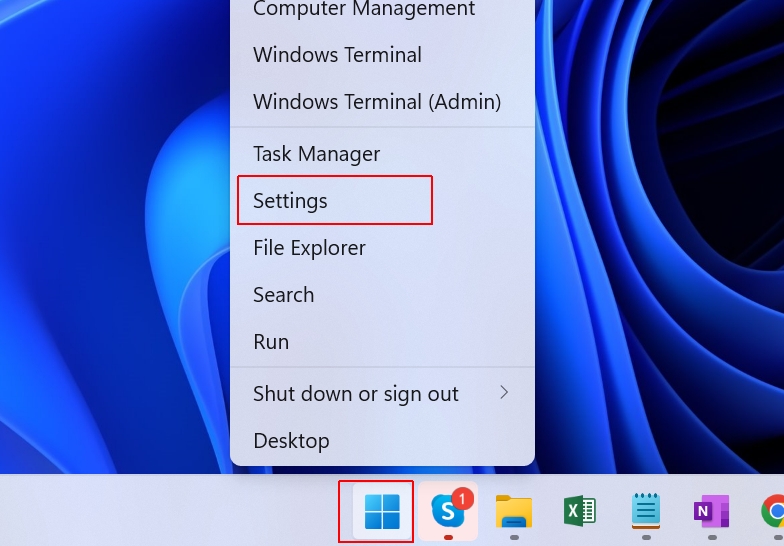Show Desktop from the menu

[382, 440]
